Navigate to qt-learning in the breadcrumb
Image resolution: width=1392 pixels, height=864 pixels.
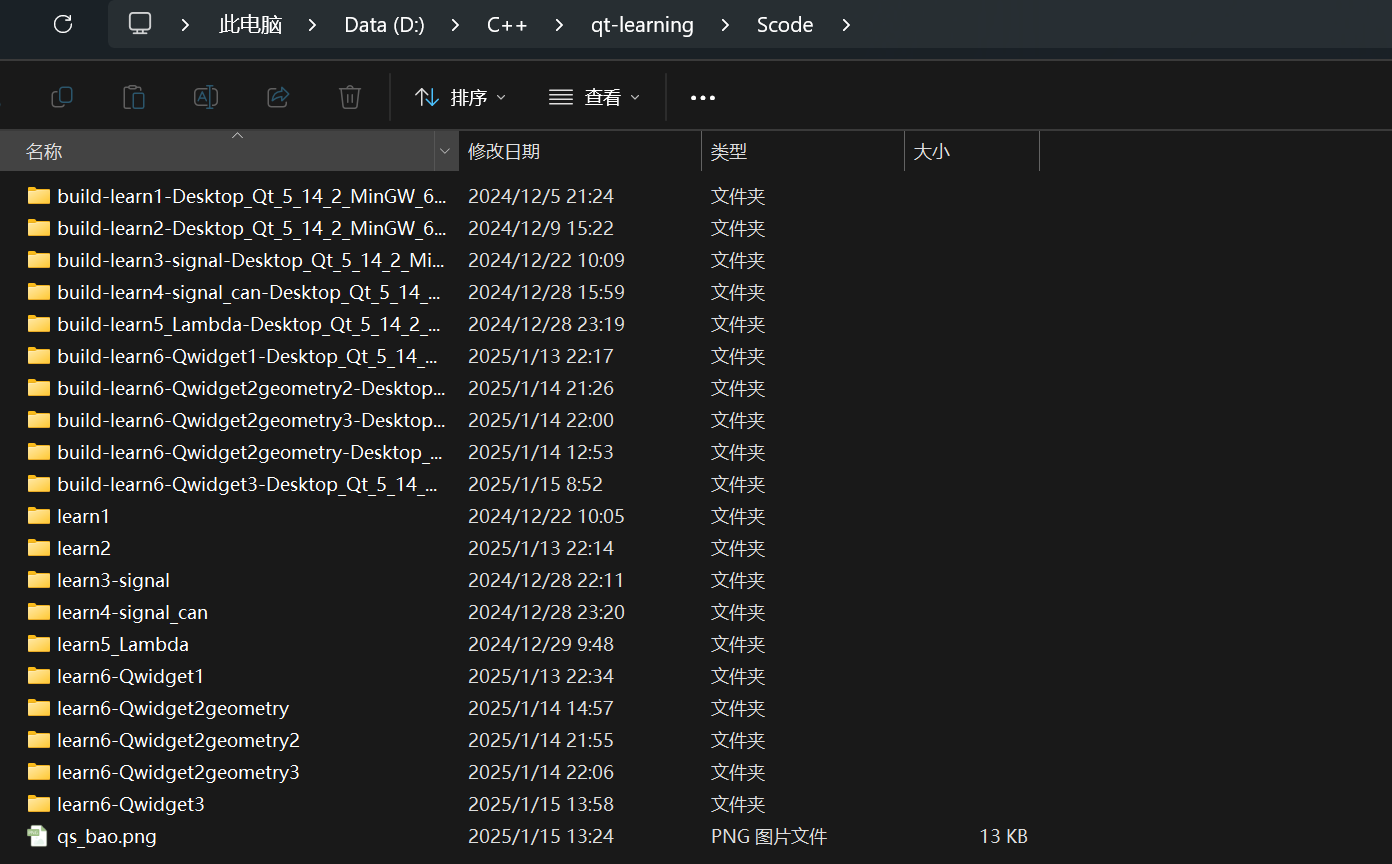pos(642,25)
